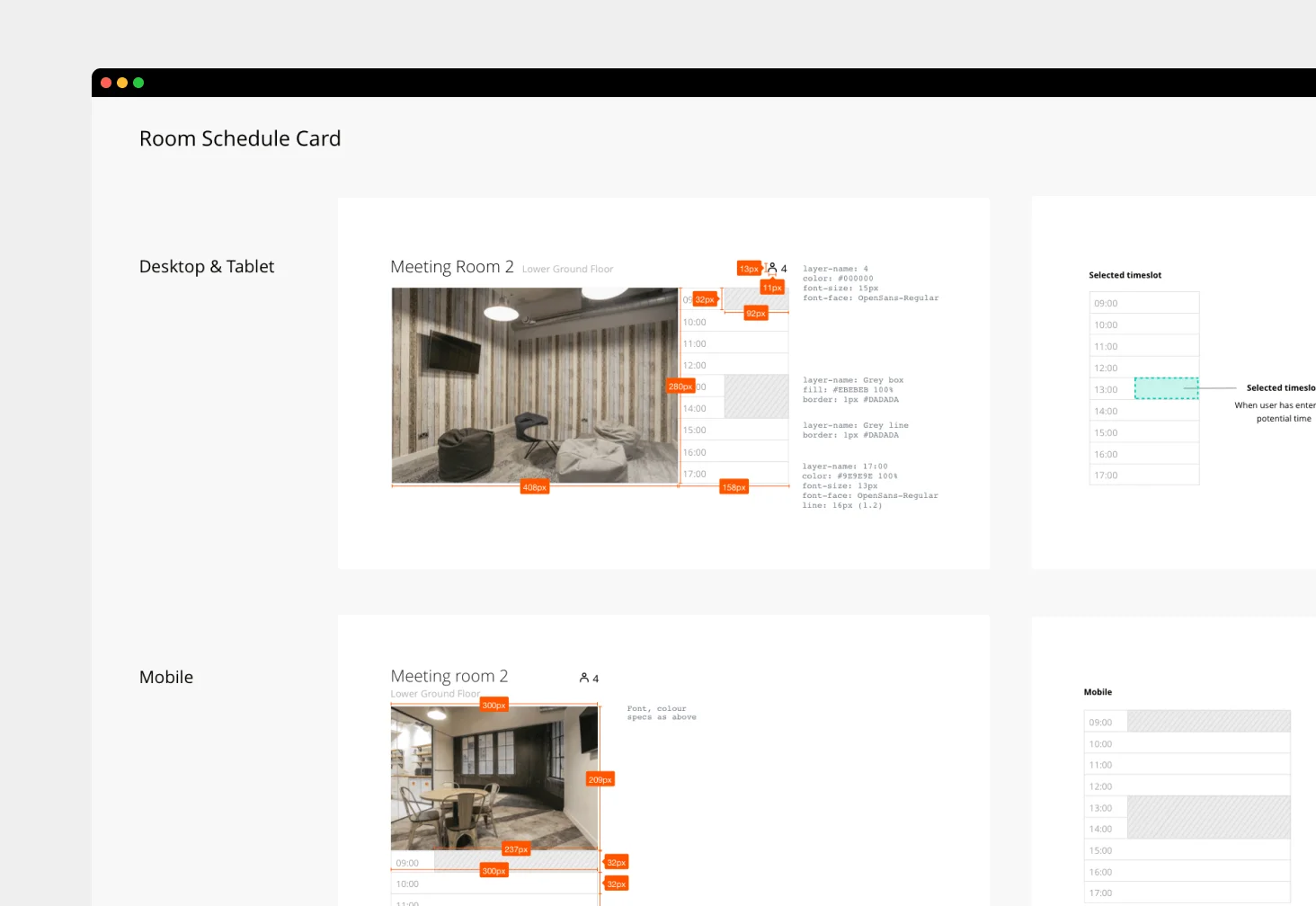Click the Meeting Room 2 desktop title
The width and height of the screenshot is (1316, 906).
[452, 267]
